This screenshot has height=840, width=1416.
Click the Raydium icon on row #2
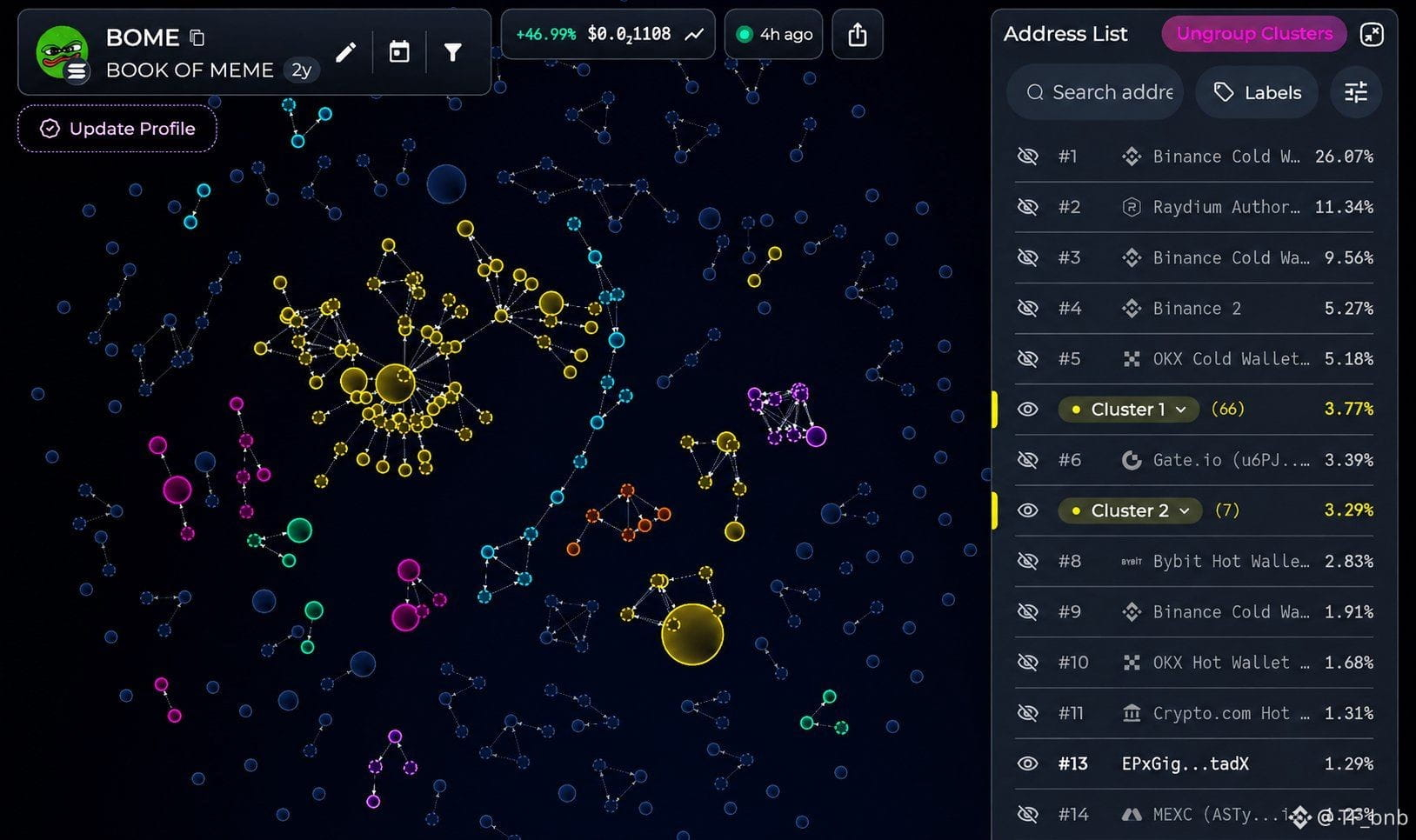[1131, 207]
